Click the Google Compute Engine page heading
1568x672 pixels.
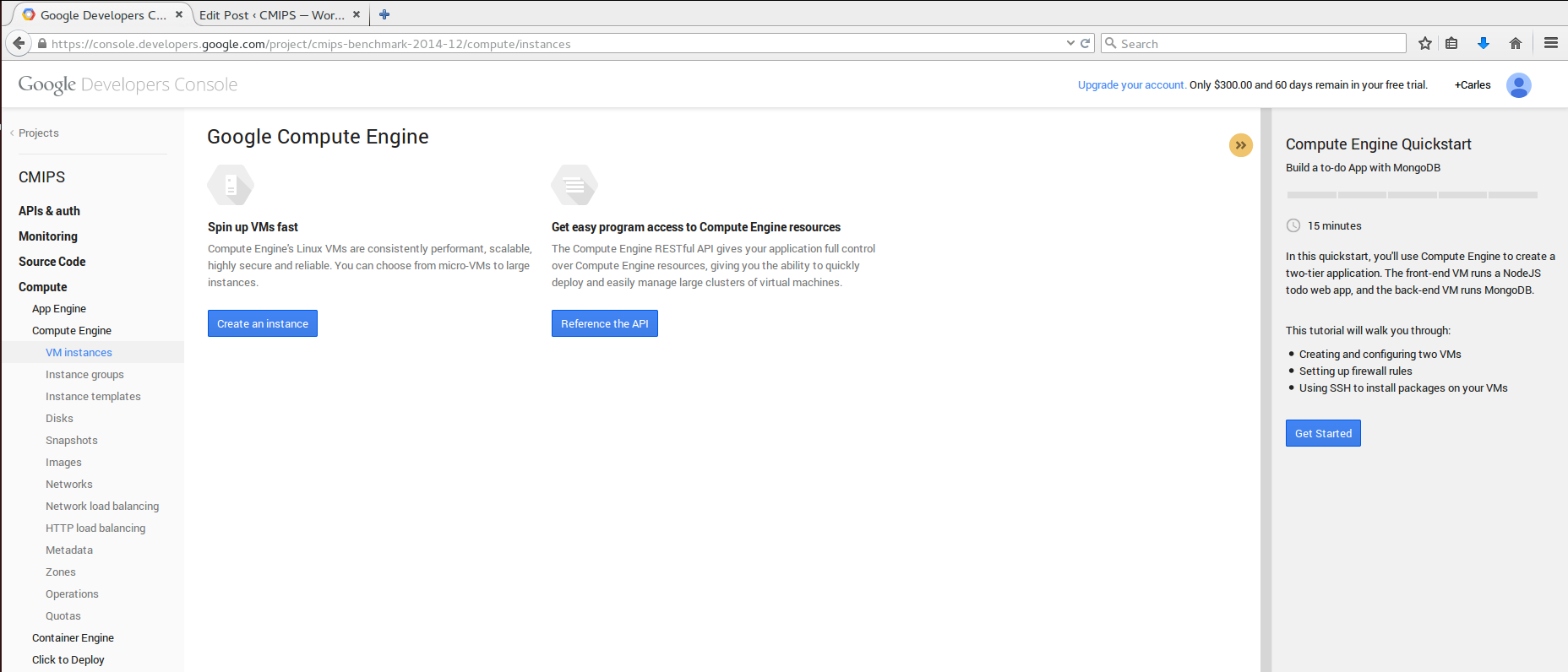pyautogui.click(x=318, y=137)
